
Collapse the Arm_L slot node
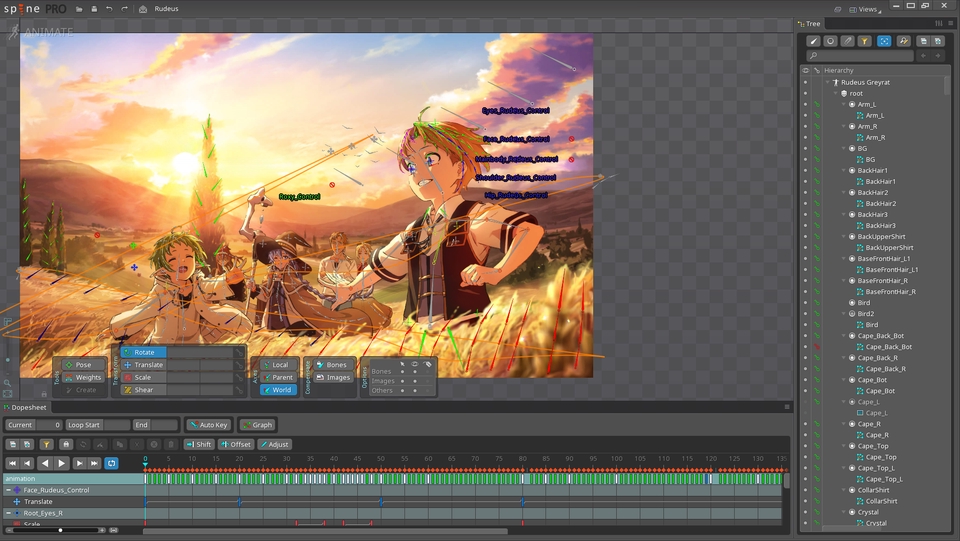pyautogui.click(x=844, y=104)
